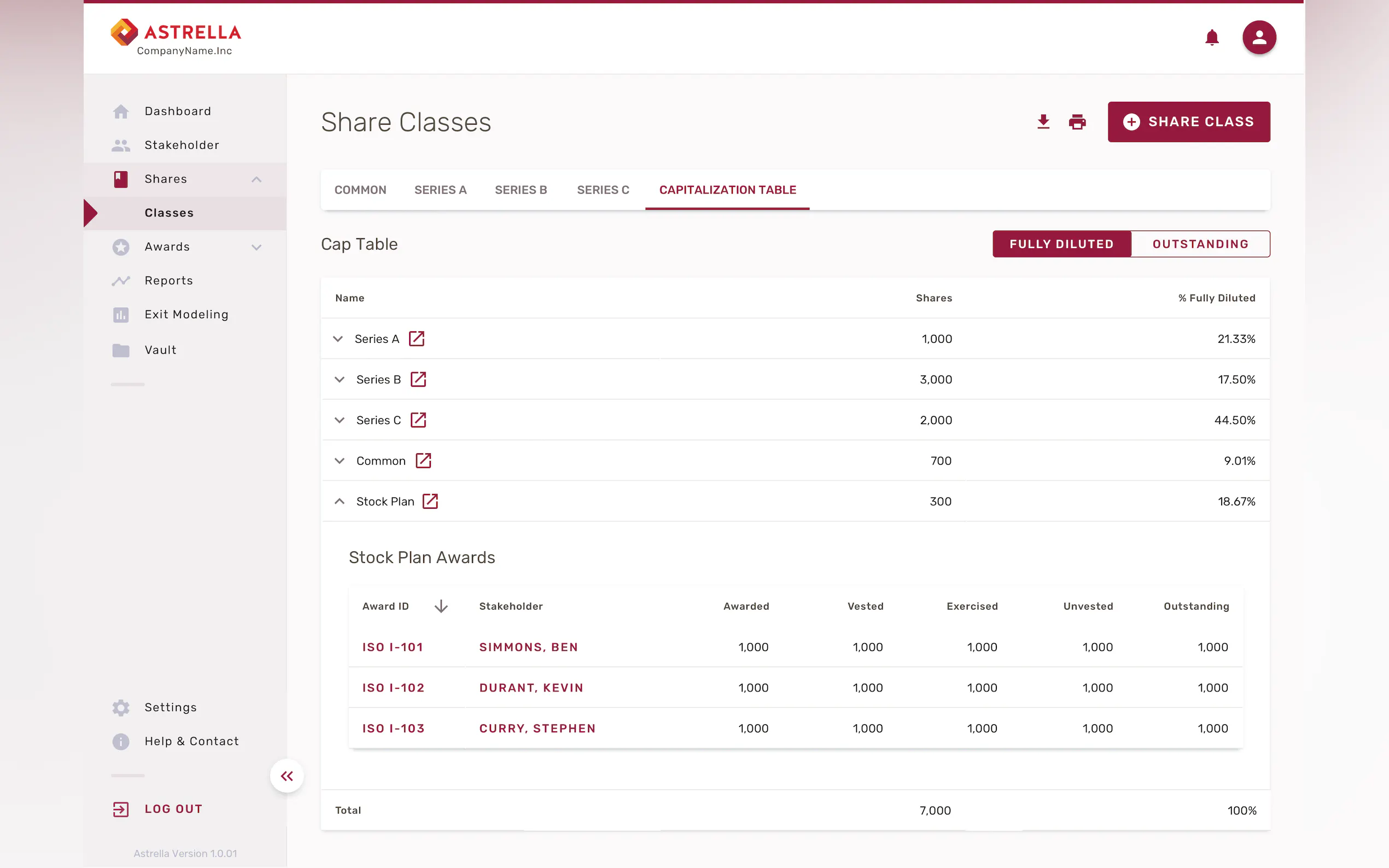Expand the Common row
This screenshot has width=1389, height=868.
(x=340, y=460)
